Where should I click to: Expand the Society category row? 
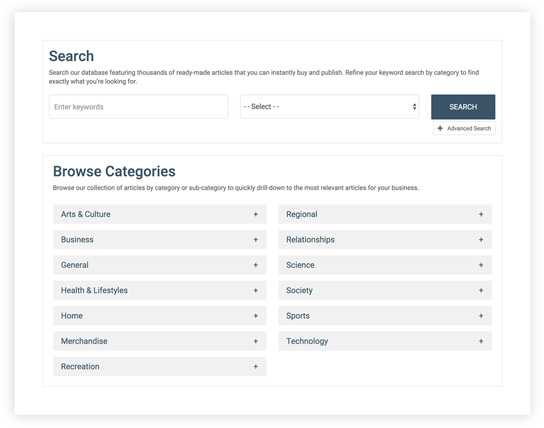[385, 290]
